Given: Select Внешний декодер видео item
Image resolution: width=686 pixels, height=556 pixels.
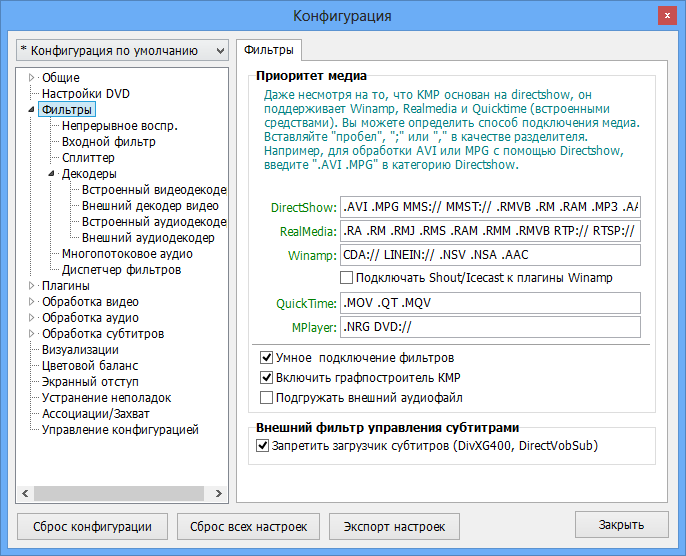Looking at the screenshot, I should tap(150, 206).
